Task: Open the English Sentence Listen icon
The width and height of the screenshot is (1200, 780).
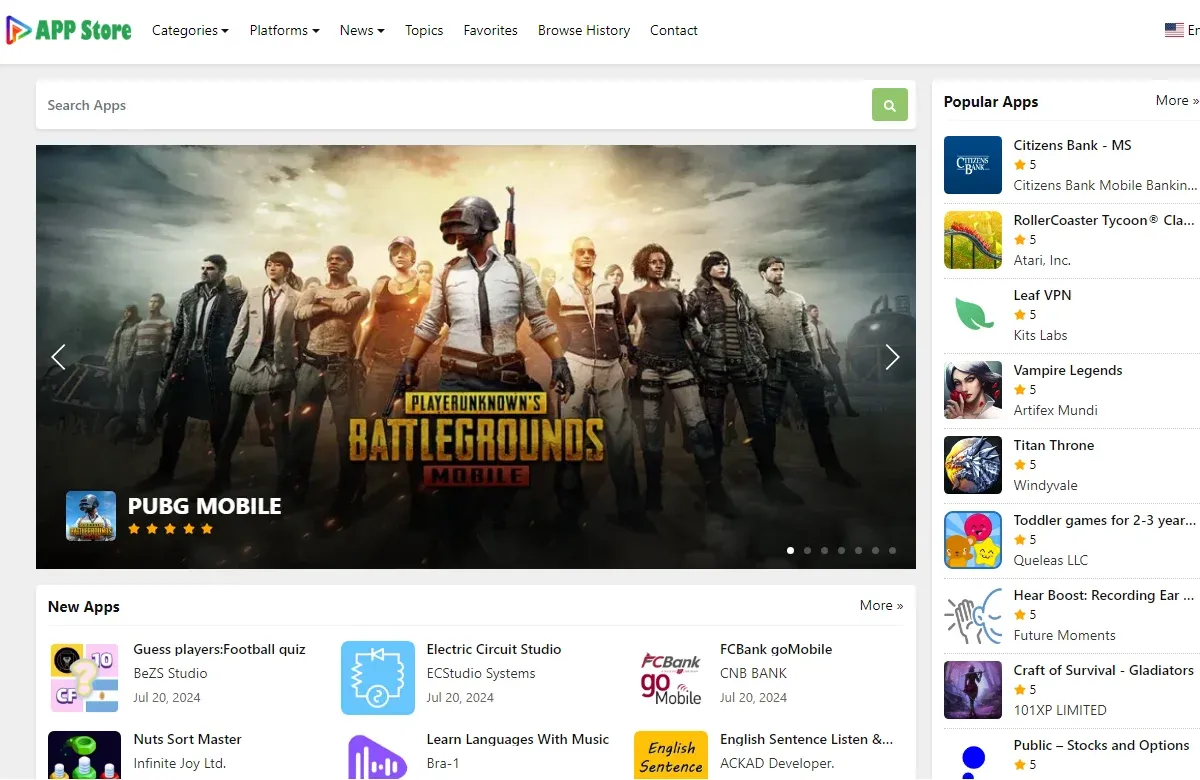Action: [671, 755]
